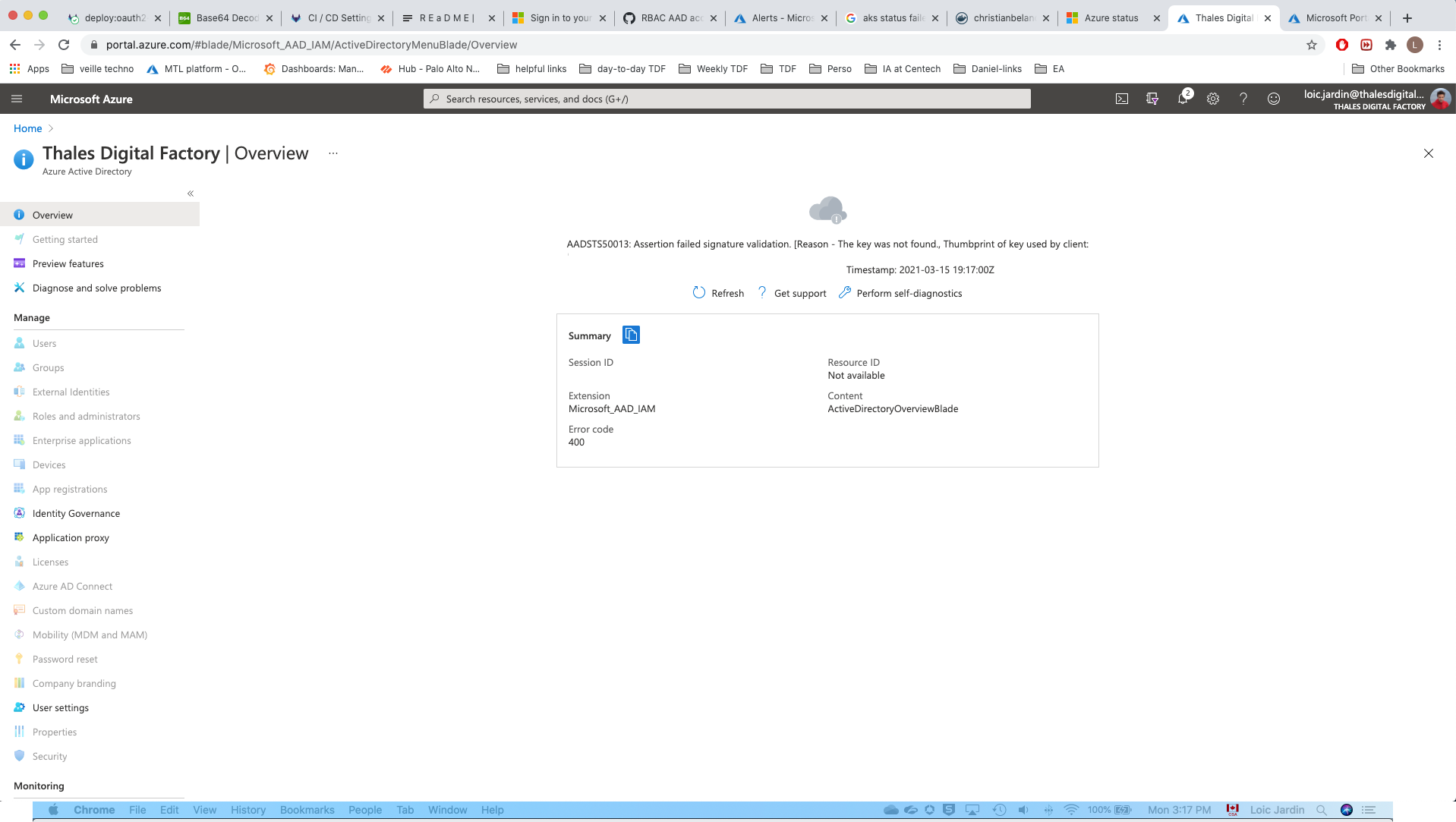
Task: Focus the Search resources, services, and docs box
Action: (726, 99)
